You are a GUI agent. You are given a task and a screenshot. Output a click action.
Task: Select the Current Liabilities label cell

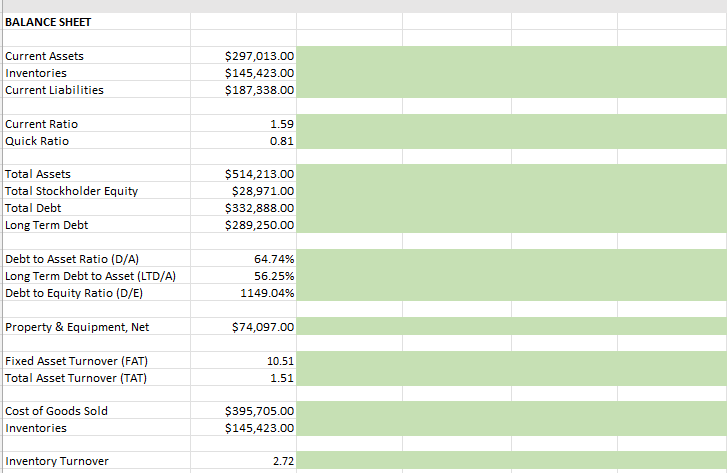[x=96, y=89]
